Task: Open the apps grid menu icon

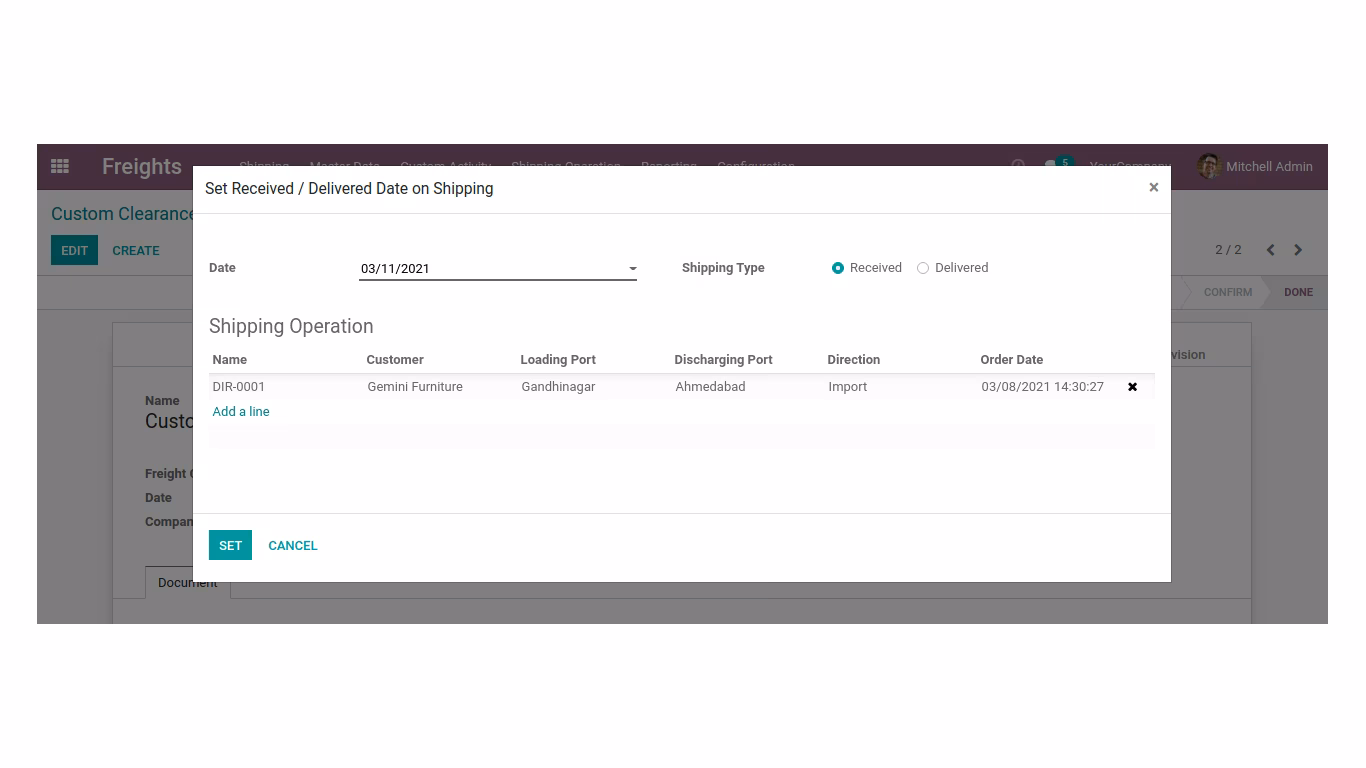Action: 60,166
